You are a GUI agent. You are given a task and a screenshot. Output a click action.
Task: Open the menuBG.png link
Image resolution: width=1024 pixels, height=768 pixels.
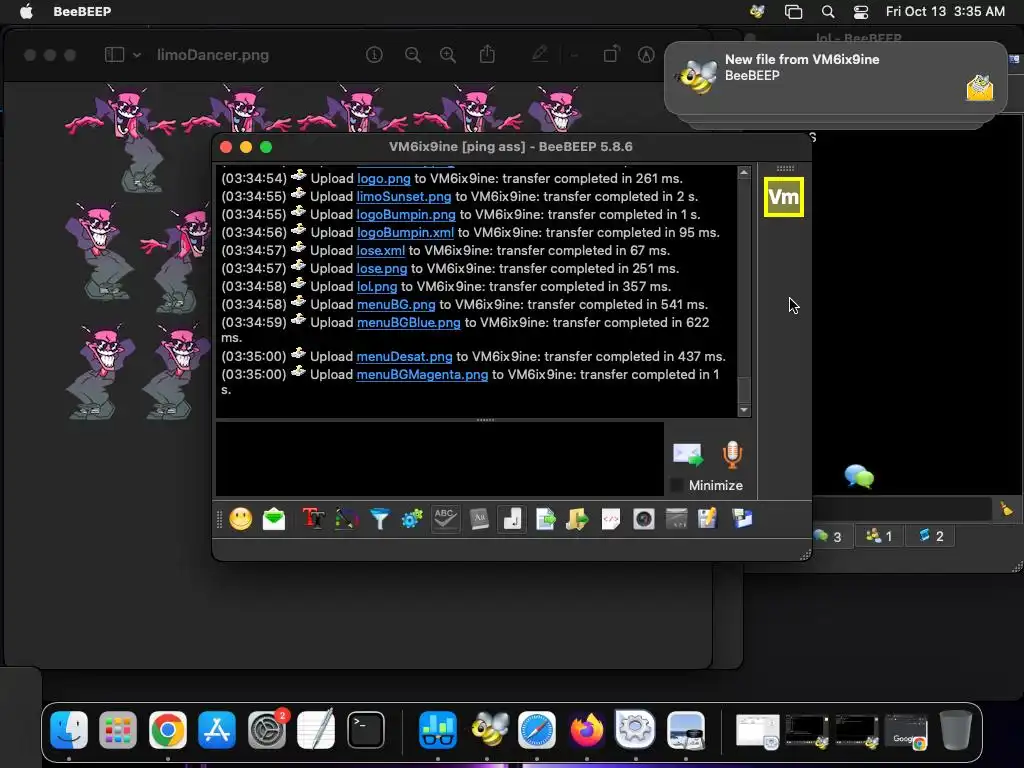[396, 304]
